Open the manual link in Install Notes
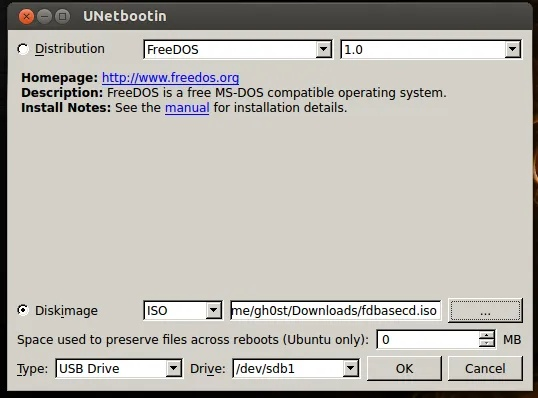538x398 pixels. [187, 108]
